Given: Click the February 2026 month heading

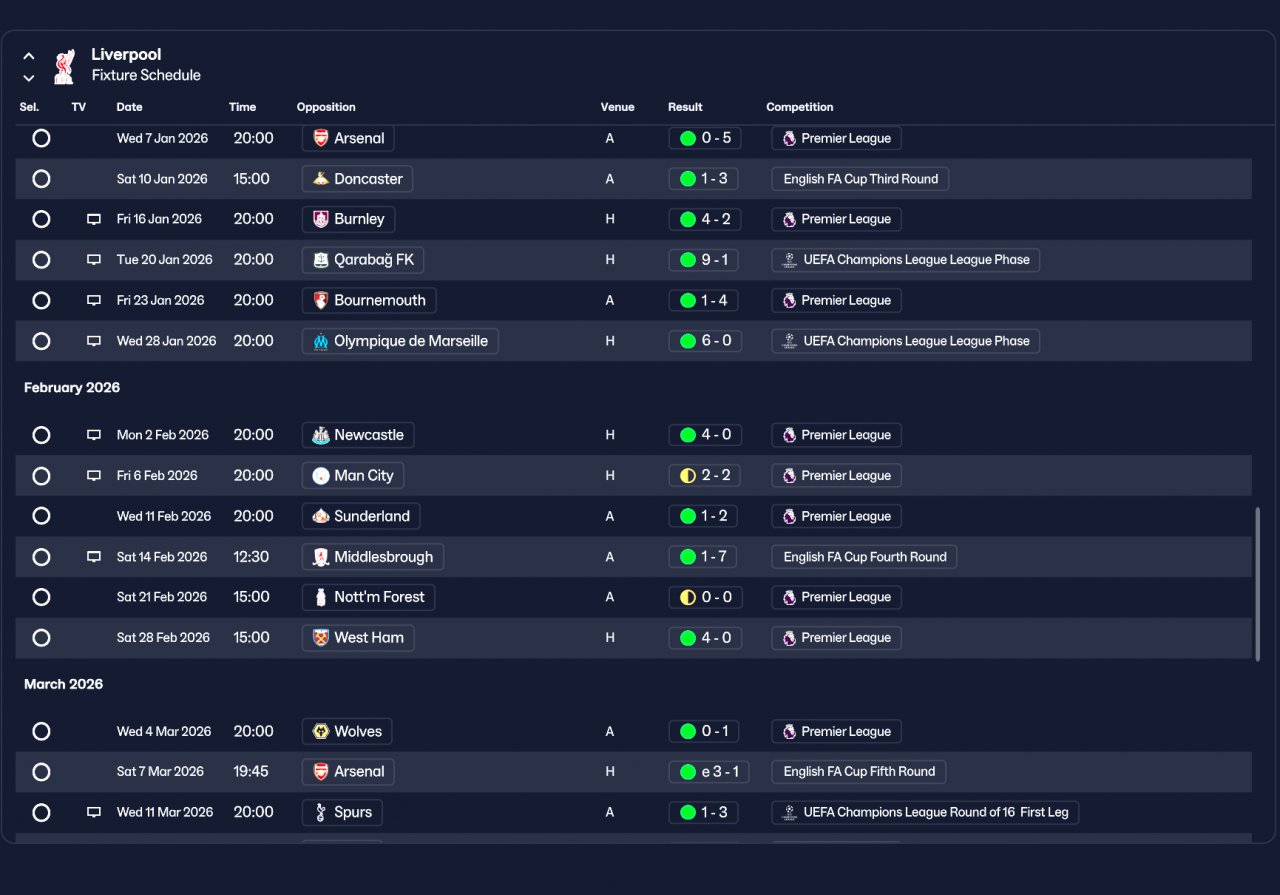Looking at the screenshot, I should click(x=72, y=388).
